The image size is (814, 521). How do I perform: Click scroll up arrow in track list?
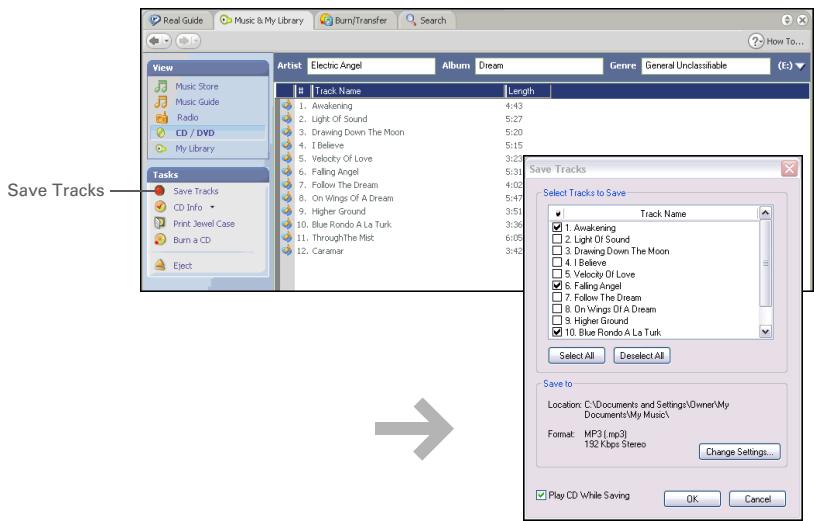point(765,213)
